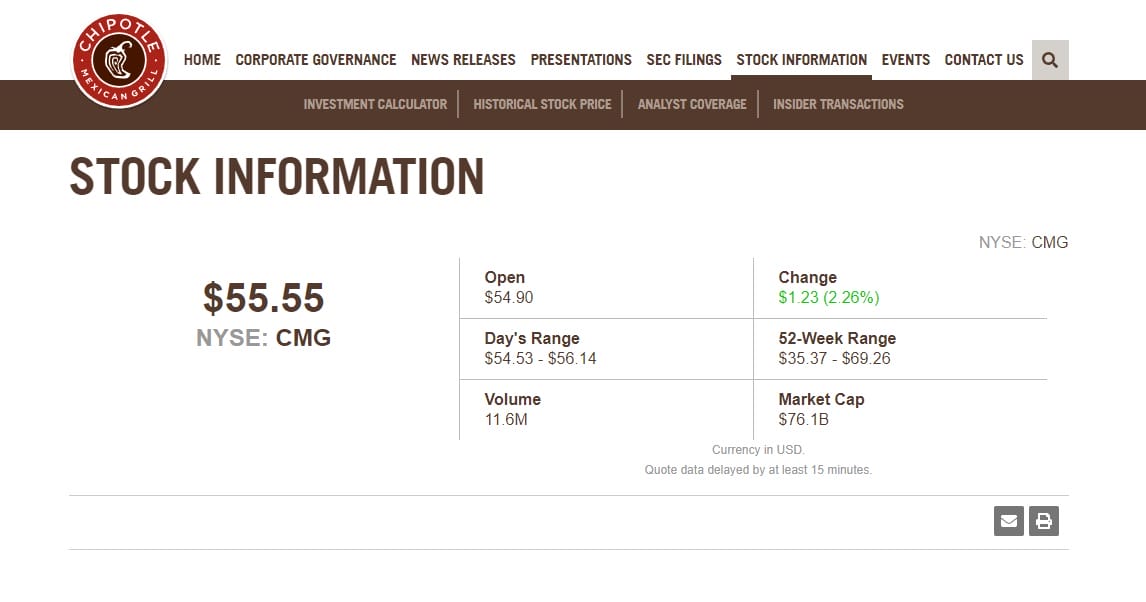Open the INVESTMENT CALCULATOR
The height and width of the screenshot is (602, 1146).
[x=375, y=104]
